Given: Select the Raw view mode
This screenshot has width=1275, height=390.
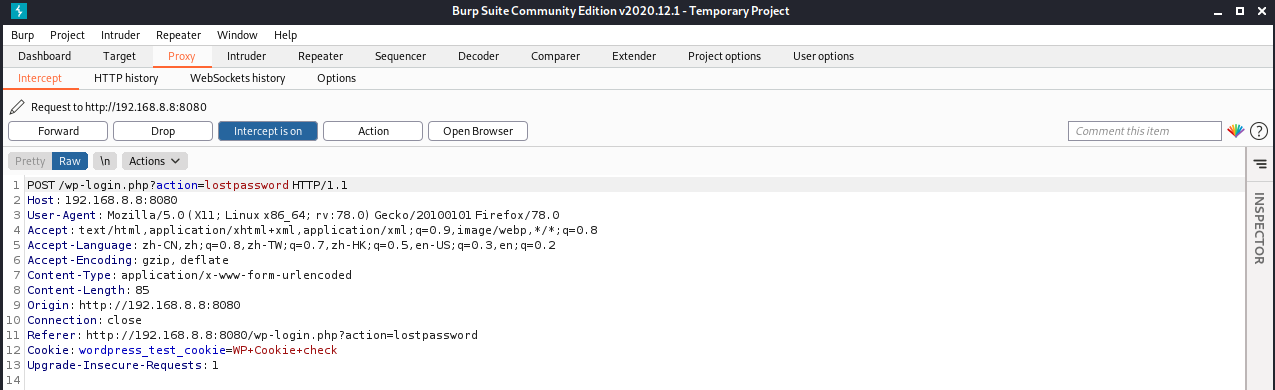Looking at the screenshot, I should pyautogui.click(x=70, y=161).
